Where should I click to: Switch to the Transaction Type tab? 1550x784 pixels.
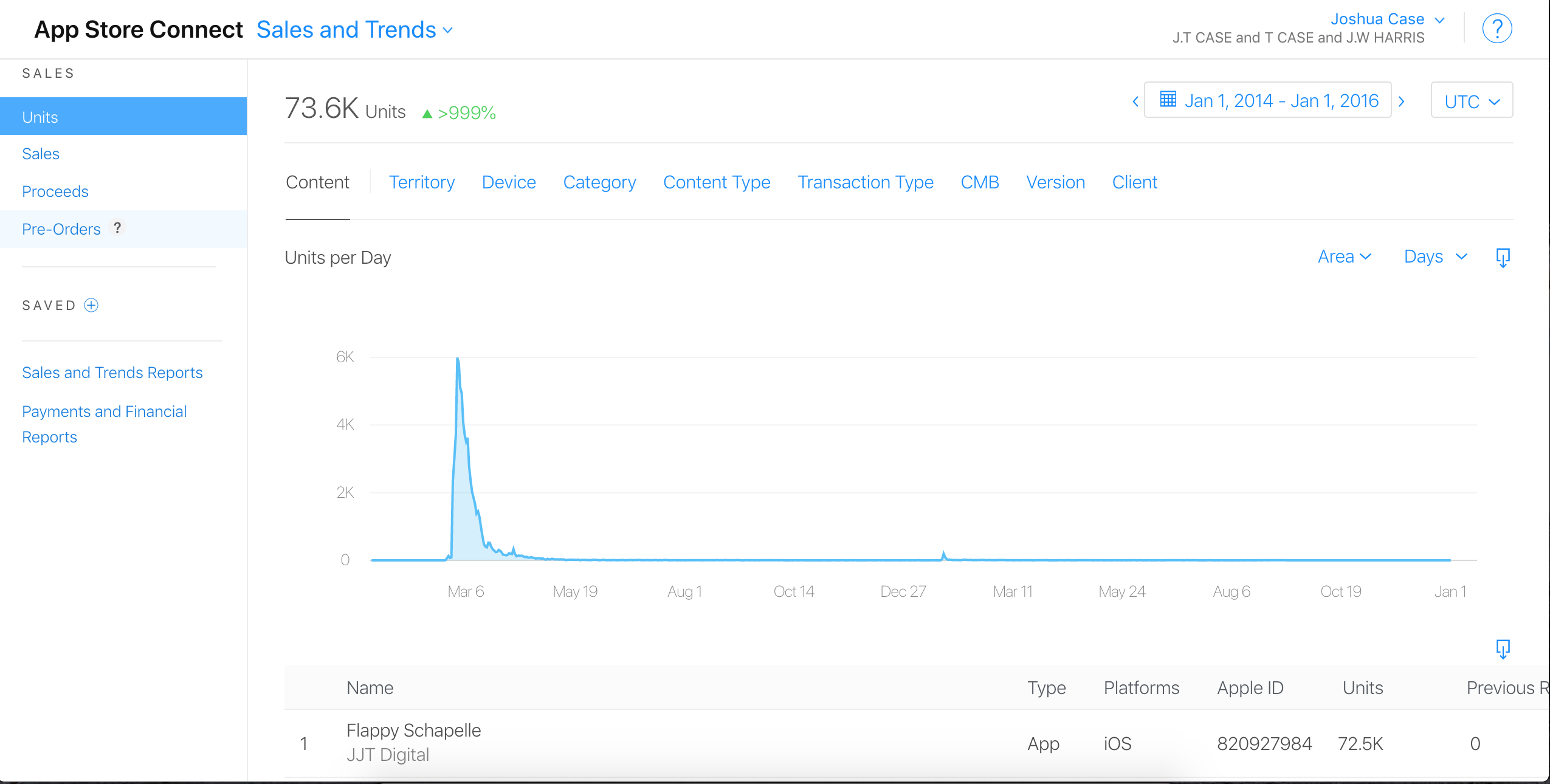coord(866,182)
